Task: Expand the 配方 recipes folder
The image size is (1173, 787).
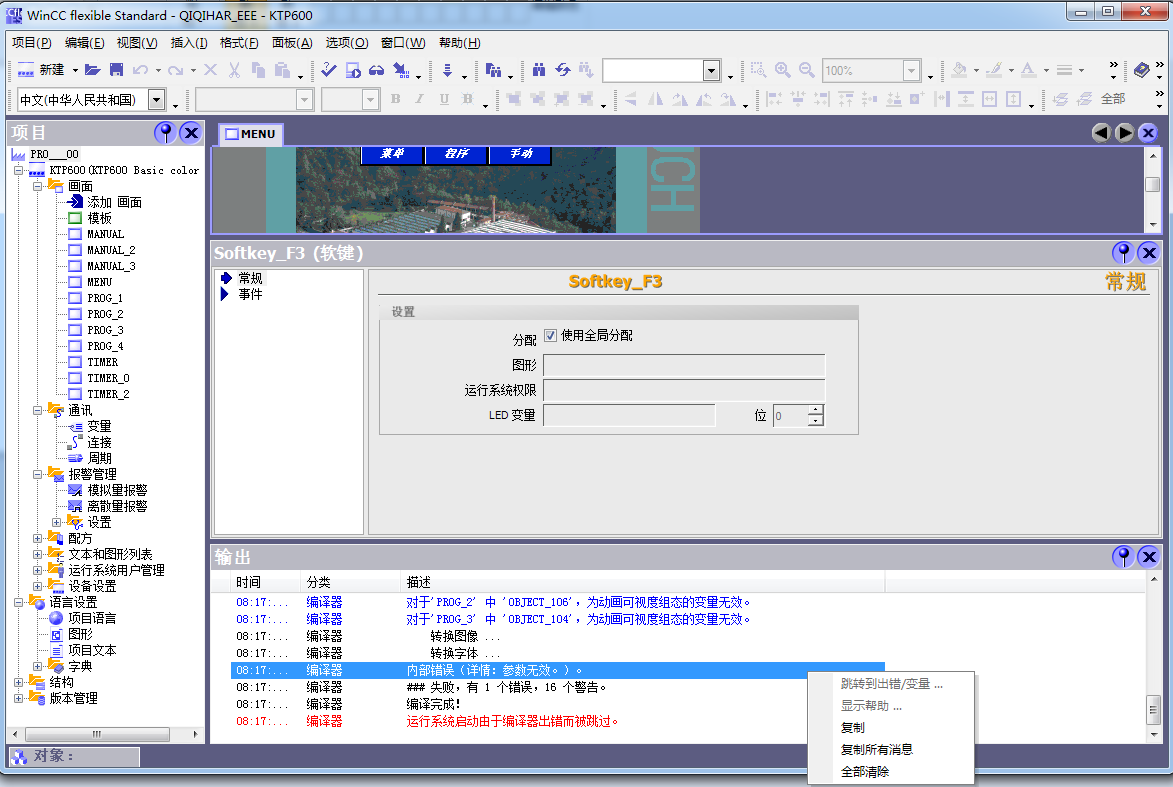Action: point(37,538)
